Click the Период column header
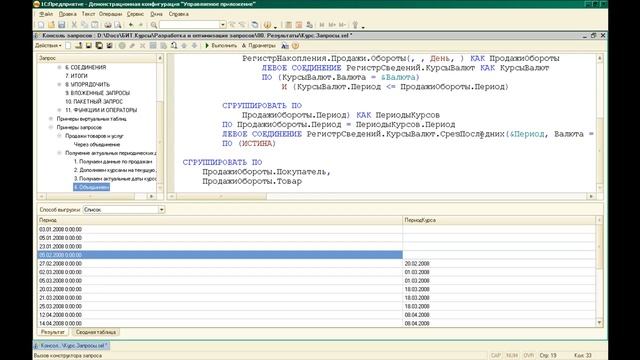Image resolution: width=640 pixels, height=360 pixels. (x=220, y=220)
